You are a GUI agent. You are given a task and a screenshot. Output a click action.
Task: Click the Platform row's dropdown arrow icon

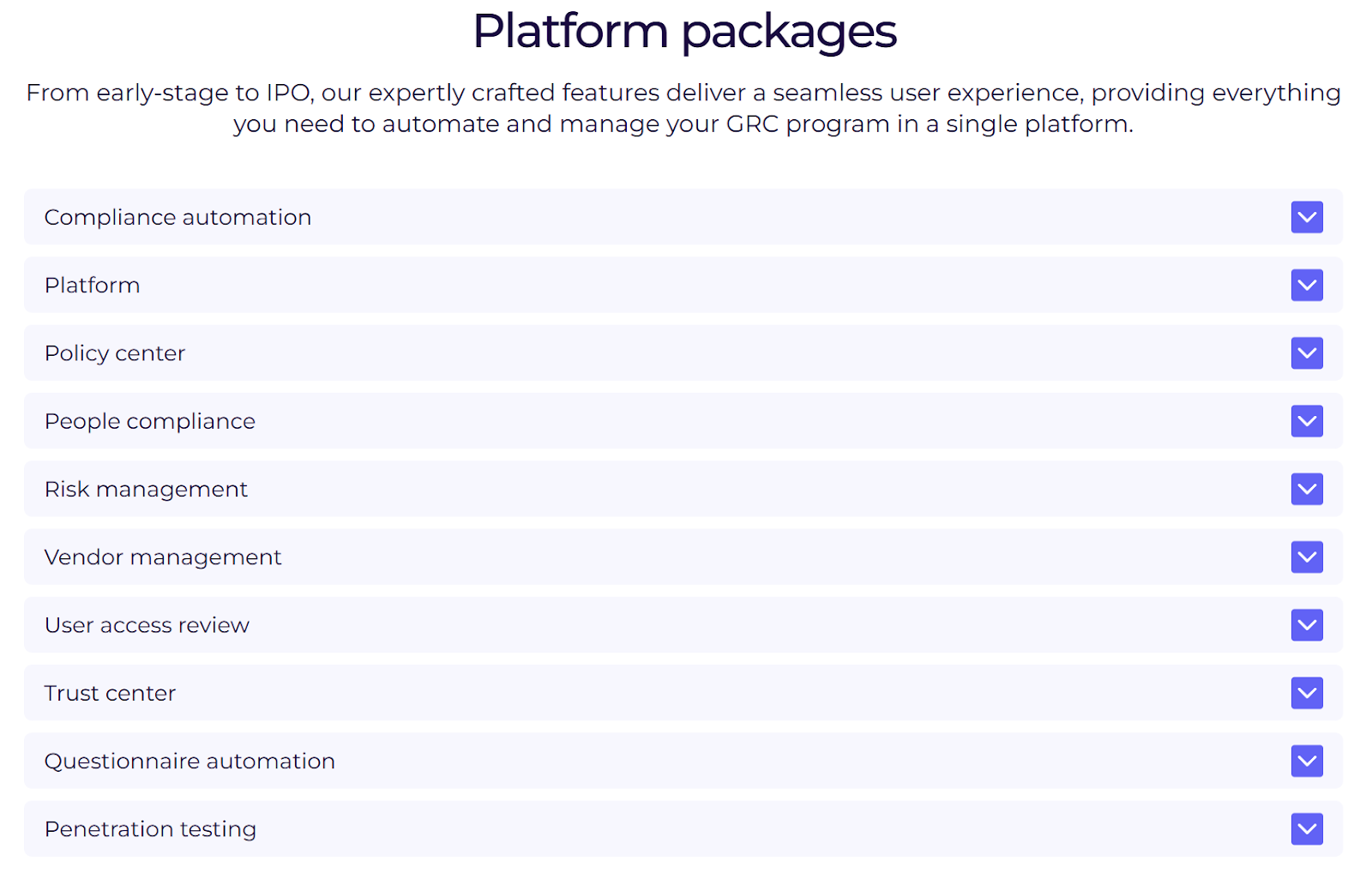[1306, 285]
